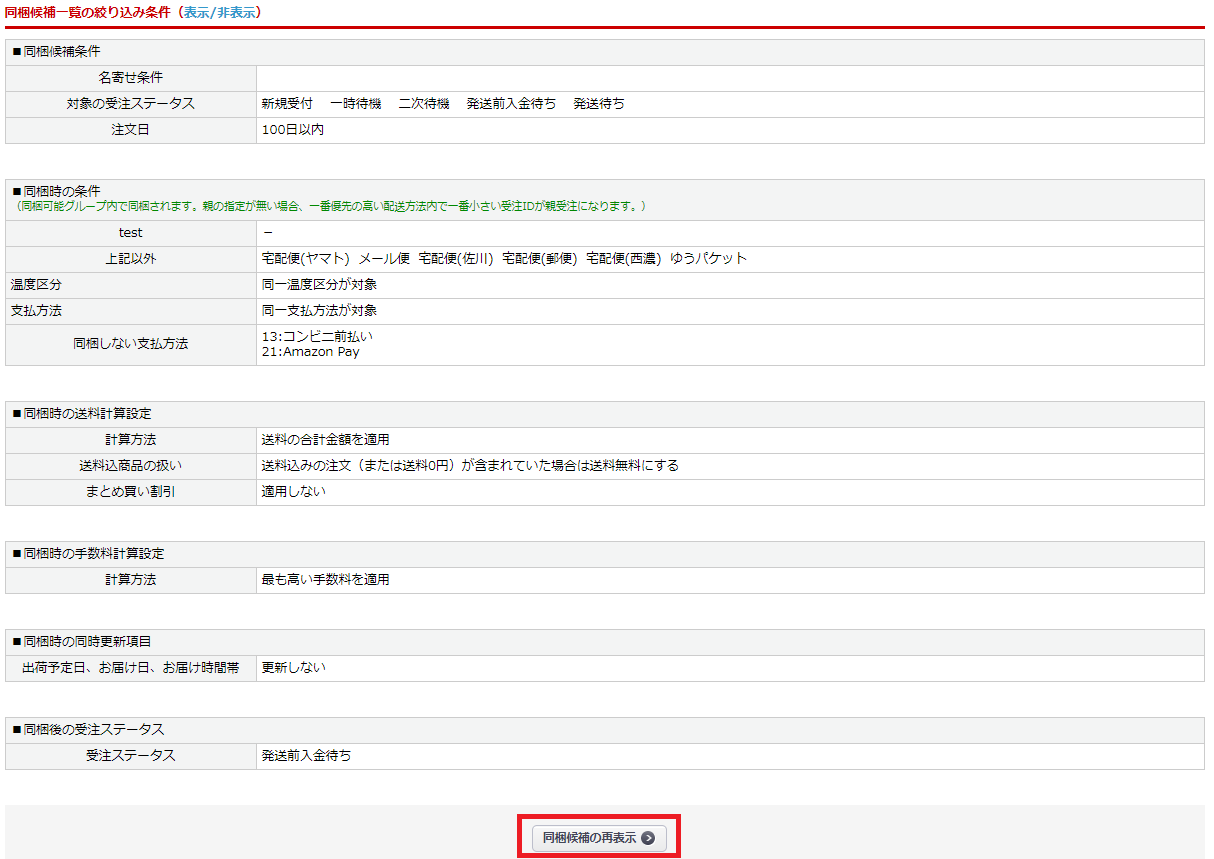This screenshot has width=1214, height=859.
Task: Click the 同梱後の受注ステータス section header
Action: tap(87, 730)
